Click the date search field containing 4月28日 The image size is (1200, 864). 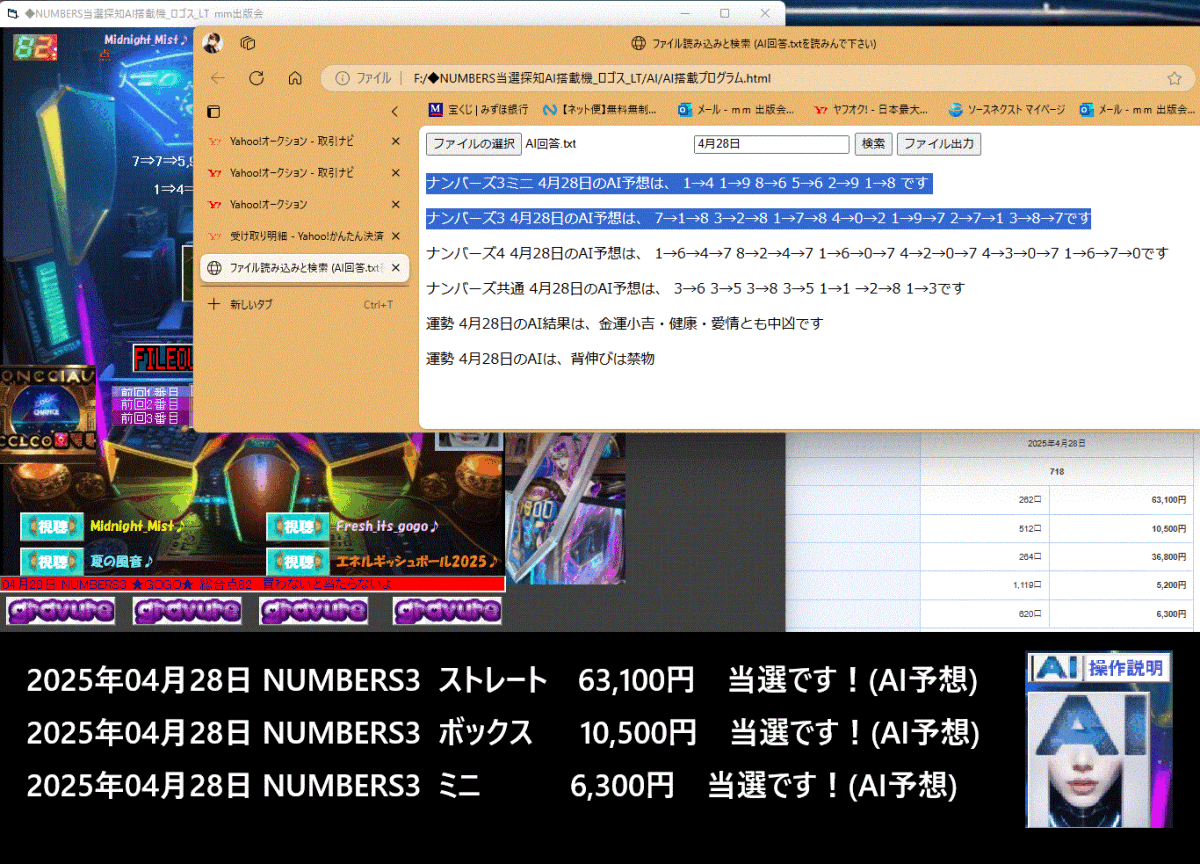click(771, 144)
